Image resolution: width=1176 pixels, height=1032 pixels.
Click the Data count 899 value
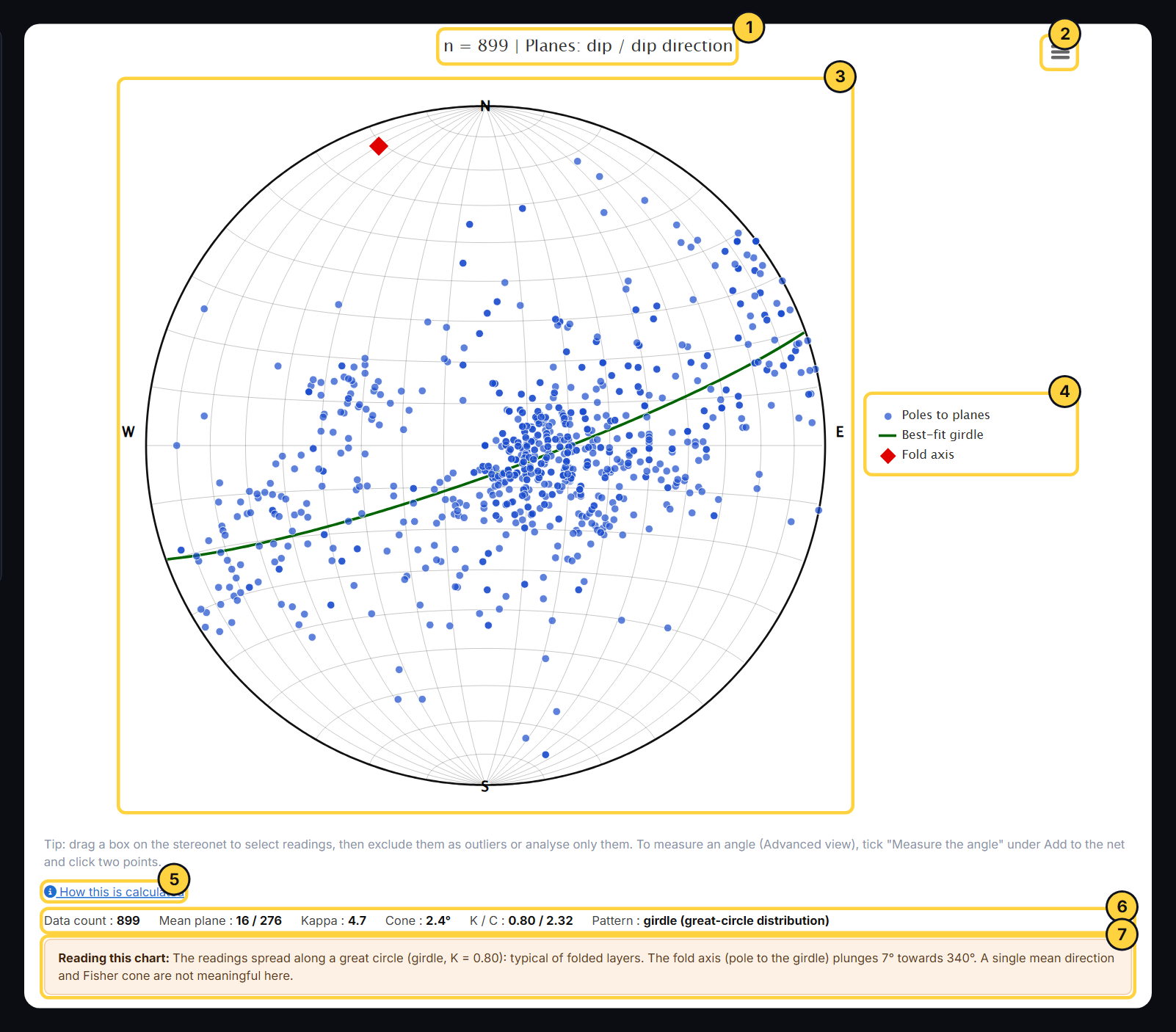tap(128, 920)
